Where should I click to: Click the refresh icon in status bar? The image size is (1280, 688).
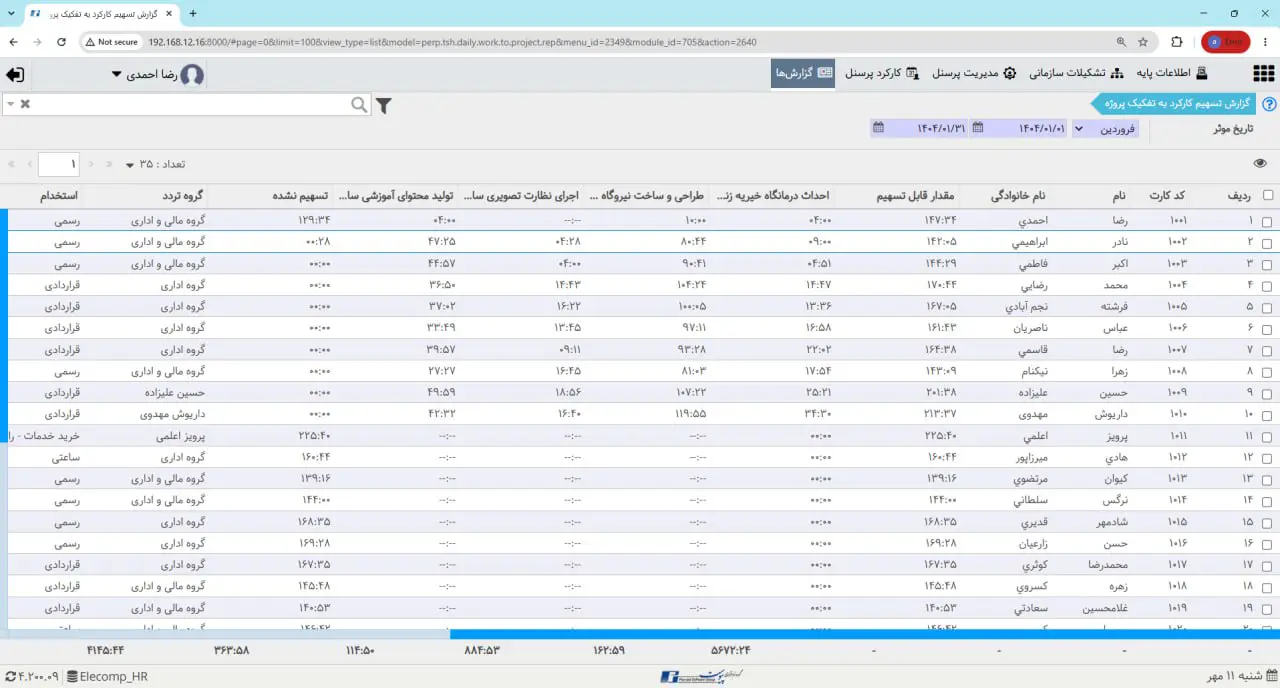(10, 677)
